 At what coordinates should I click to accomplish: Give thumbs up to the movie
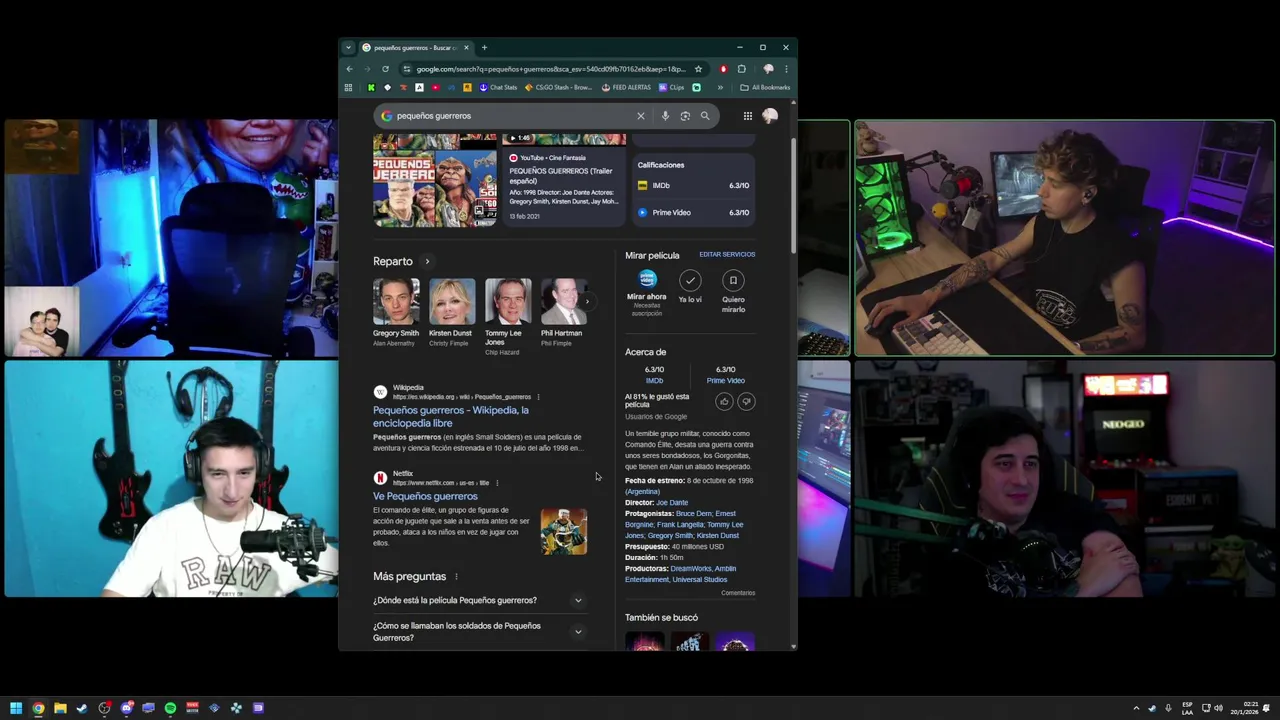(724, 401)
